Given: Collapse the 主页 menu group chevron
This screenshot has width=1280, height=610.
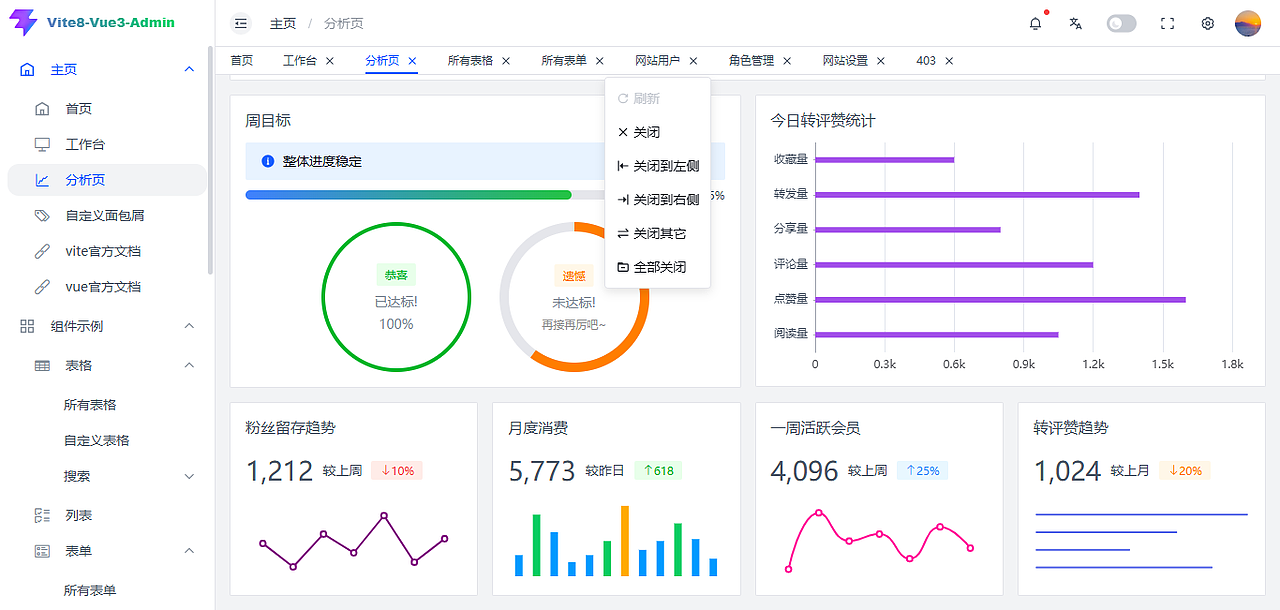Looking at the screenshot, I should coord(189,69).
